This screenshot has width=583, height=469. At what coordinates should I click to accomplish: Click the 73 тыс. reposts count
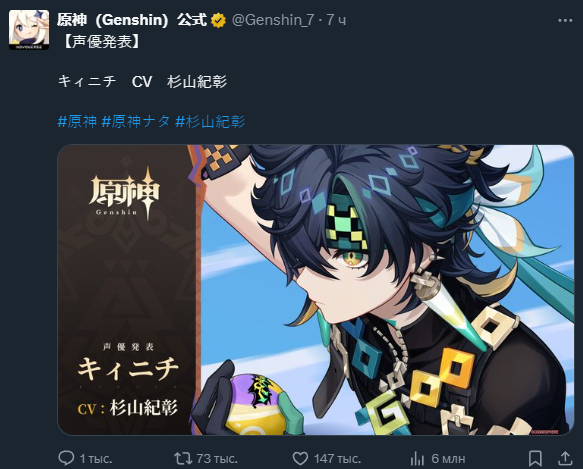point(217,459)
